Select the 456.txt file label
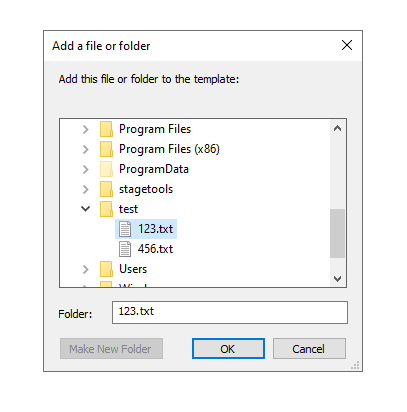This screenshot has height=412, width=407. coord(155,249)
